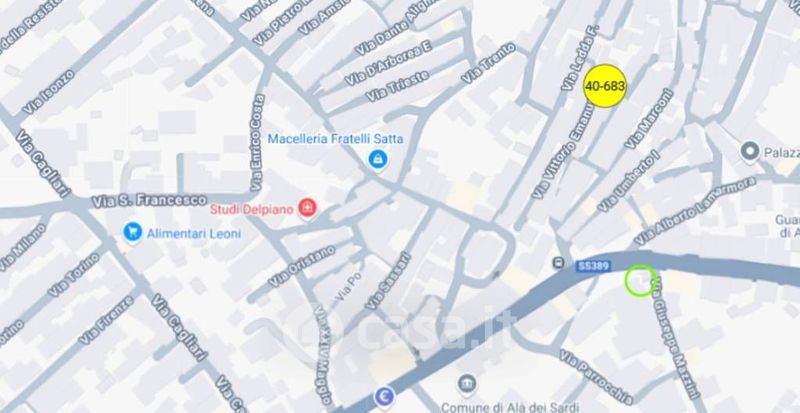This screenshot has width=800, height=413.
Task: Select the green circle location marker
Action: click(x=641, y=280)
